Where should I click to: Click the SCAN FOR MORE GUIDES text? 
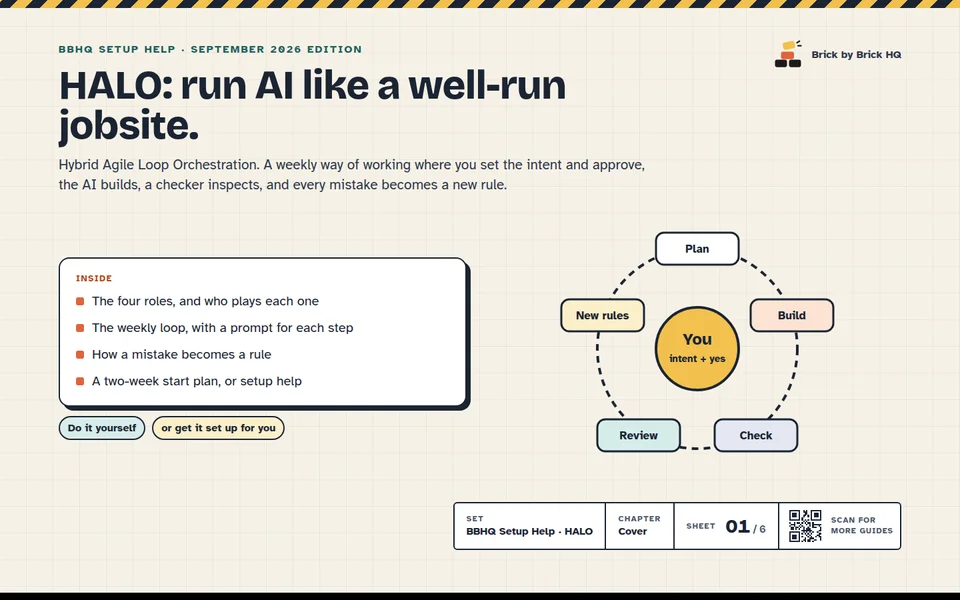click(x=861, y=525)
